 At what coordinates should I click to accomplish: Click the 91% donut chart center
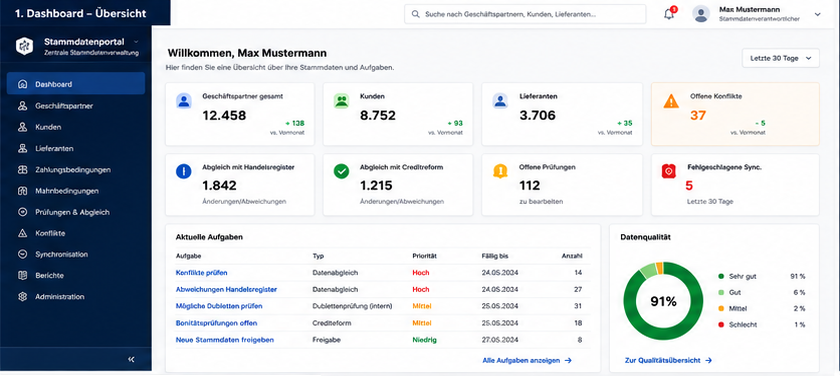click(x=663, y=302)
